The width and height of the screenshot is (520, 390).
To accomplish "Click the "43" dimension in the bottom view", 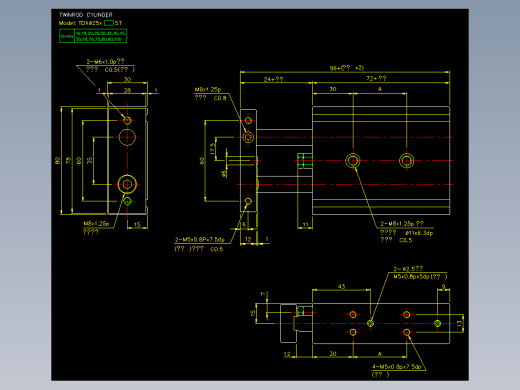I will point(342,286).
